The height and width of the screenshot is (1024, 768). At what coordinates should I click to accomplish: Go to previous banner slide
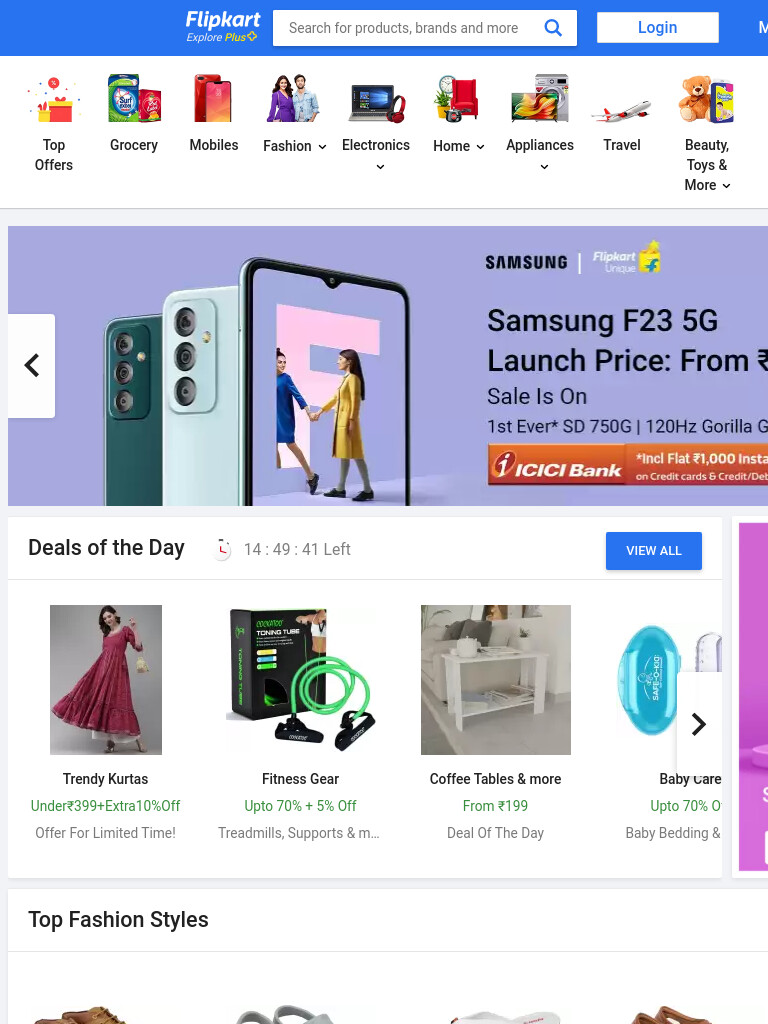pyautogui.click(x=31, y=366)
